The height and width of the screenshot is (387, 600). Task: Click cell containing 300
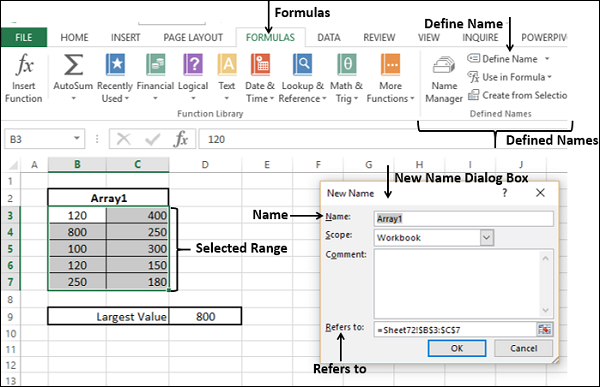pyautogui.click(x=137, y=249)
